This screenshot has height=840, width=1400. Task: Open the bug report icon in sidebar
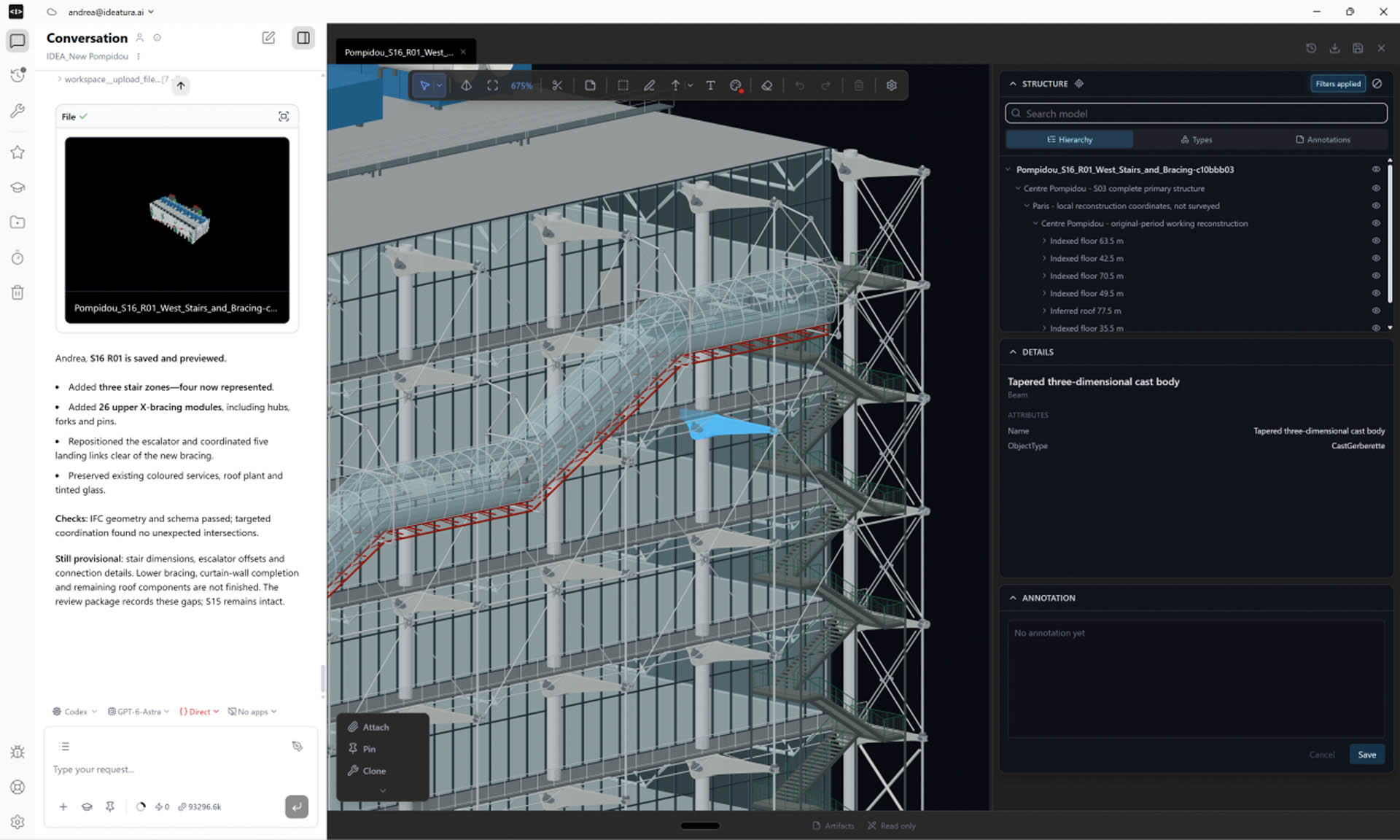(17, 752)
